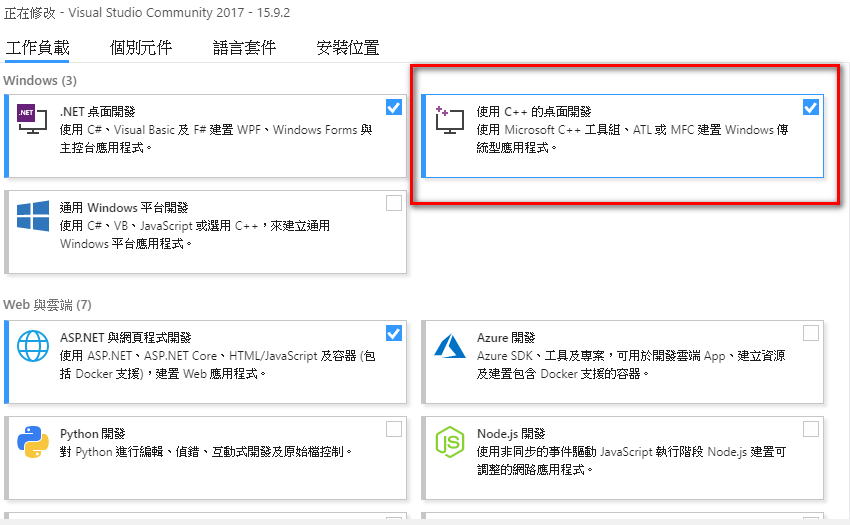
Task: Click the Web 與雲端 (7) section heading
Action: click(47, 305)
